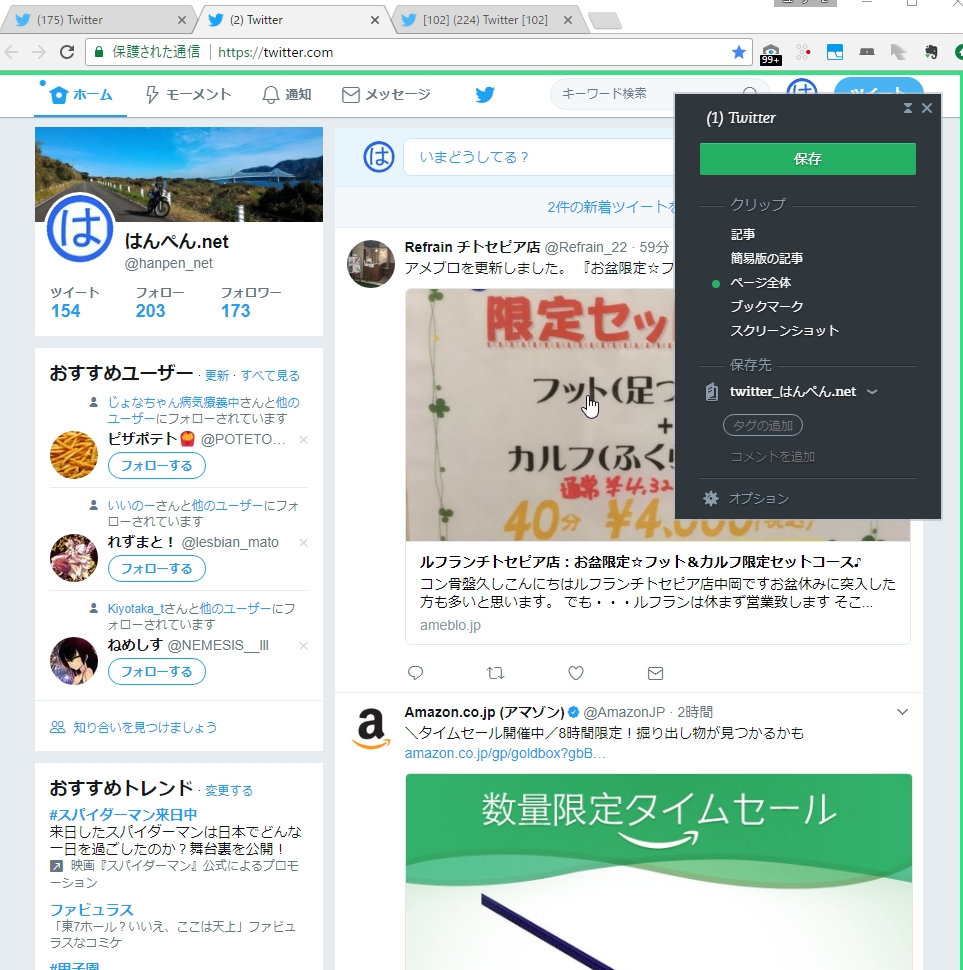Dismiss れずまと！ suggestion with the x
Image resolution: width=963 pixels, height=970 pixels.
303,543
